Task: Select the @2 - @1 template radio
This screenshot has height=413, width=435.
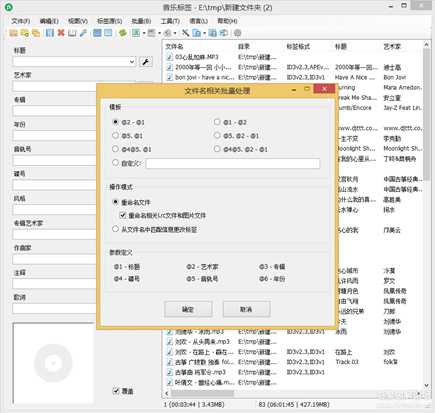Action: pyautogui.click(x=115, y=122)
